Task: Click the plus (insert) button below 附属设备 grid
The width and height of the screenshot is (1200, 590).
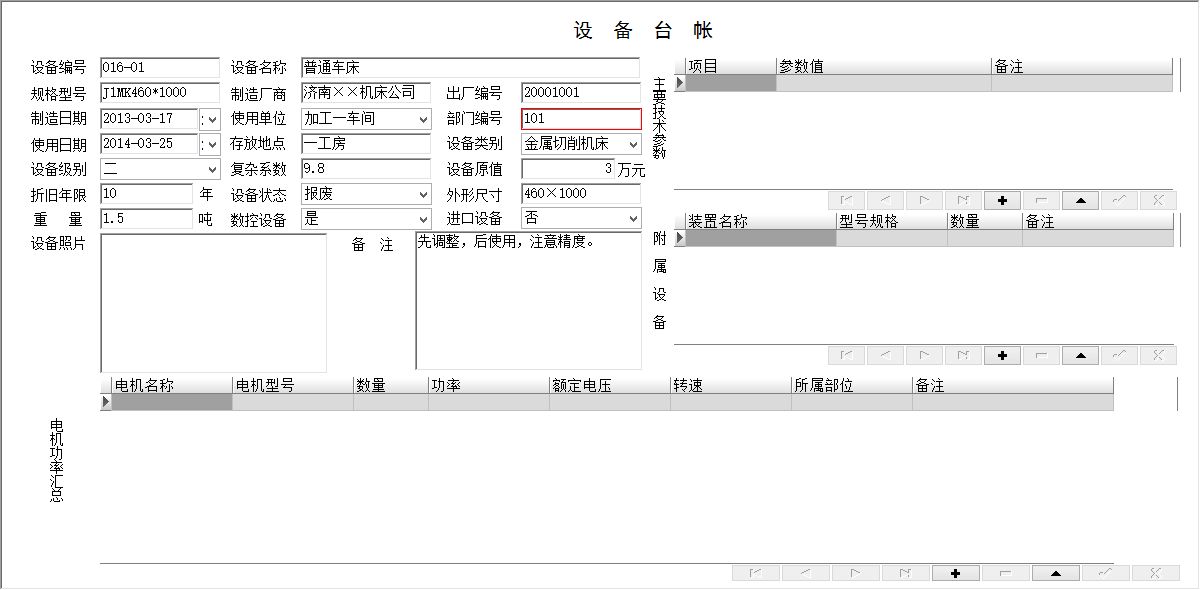Action: 1002,355
